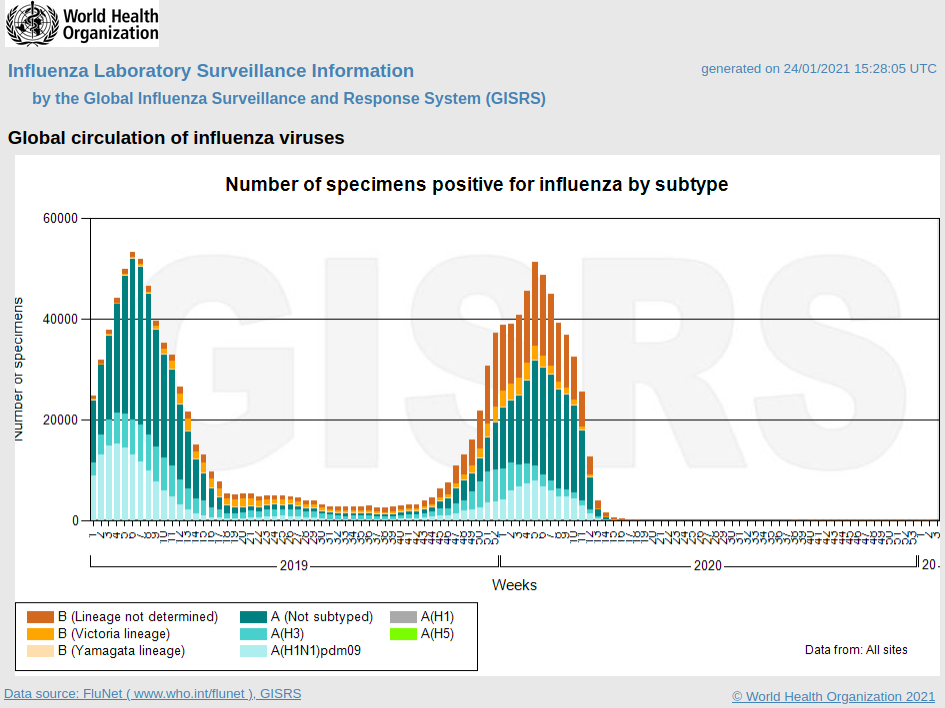Open the FluNet data source link
Screen dimensions: 945x708
(152, 694)
